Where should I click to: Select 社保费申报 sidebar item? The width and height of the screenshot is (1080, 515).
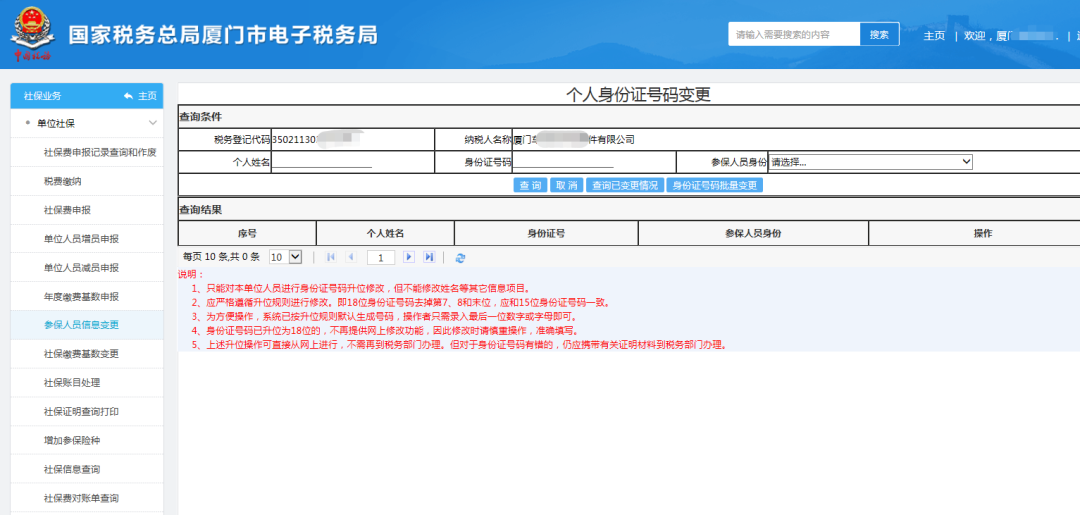67,210
